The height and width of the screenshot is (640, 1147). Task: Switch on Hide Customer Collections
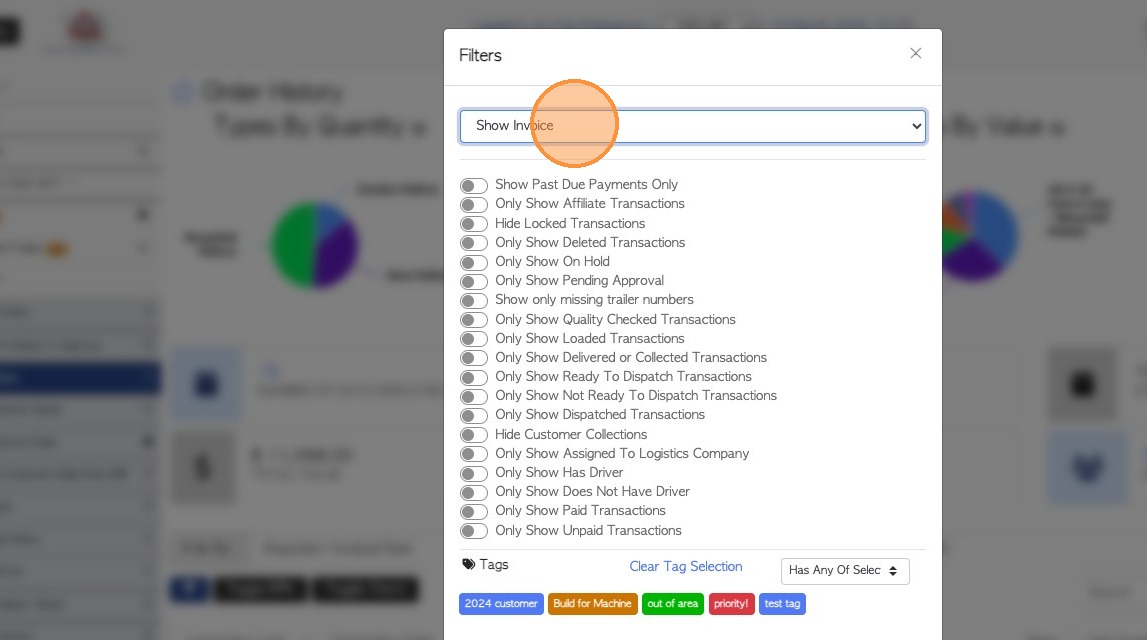474,435
